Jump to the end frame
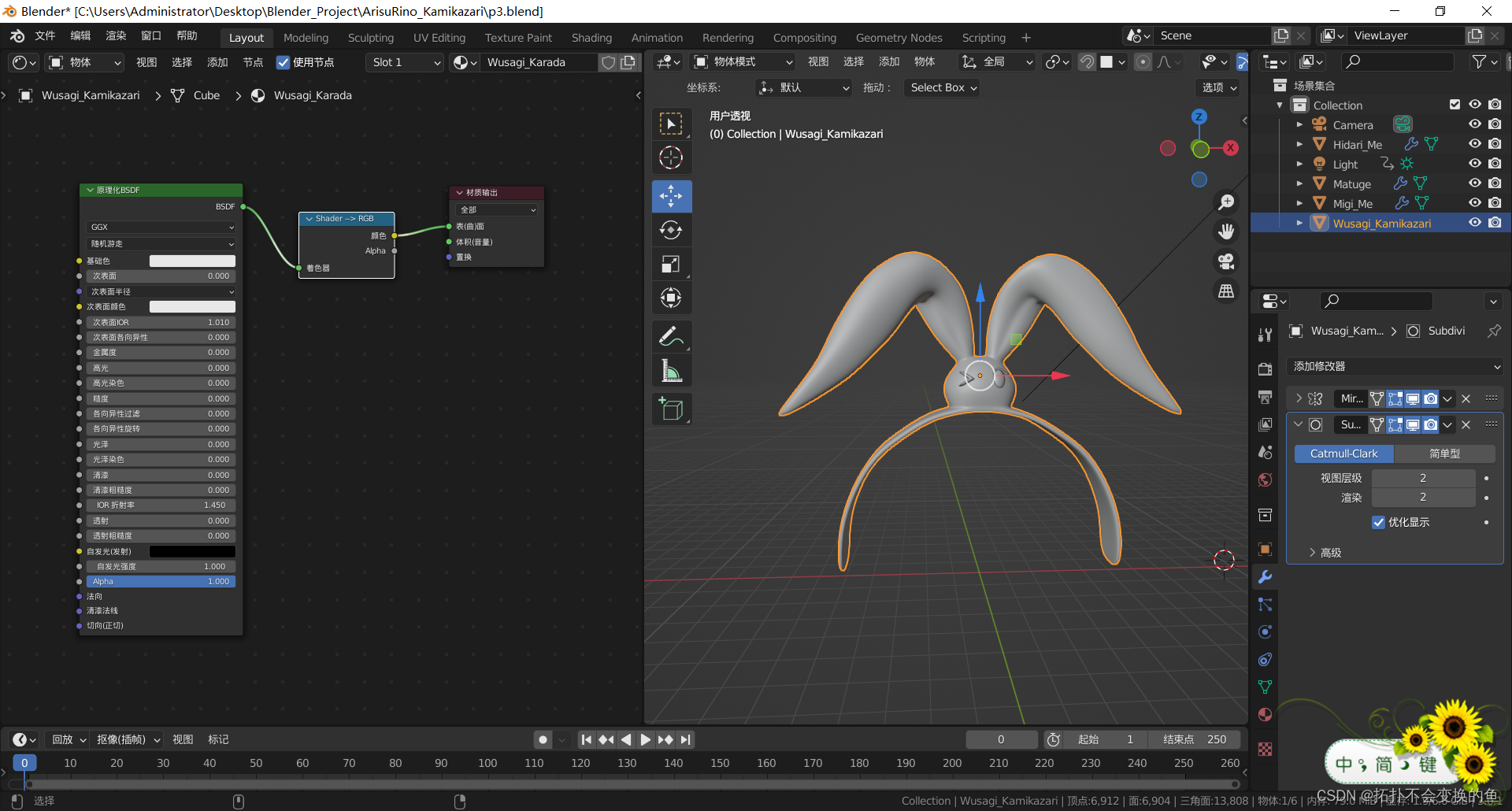This screenshot has width=1512, height=811. click(686, 739)
